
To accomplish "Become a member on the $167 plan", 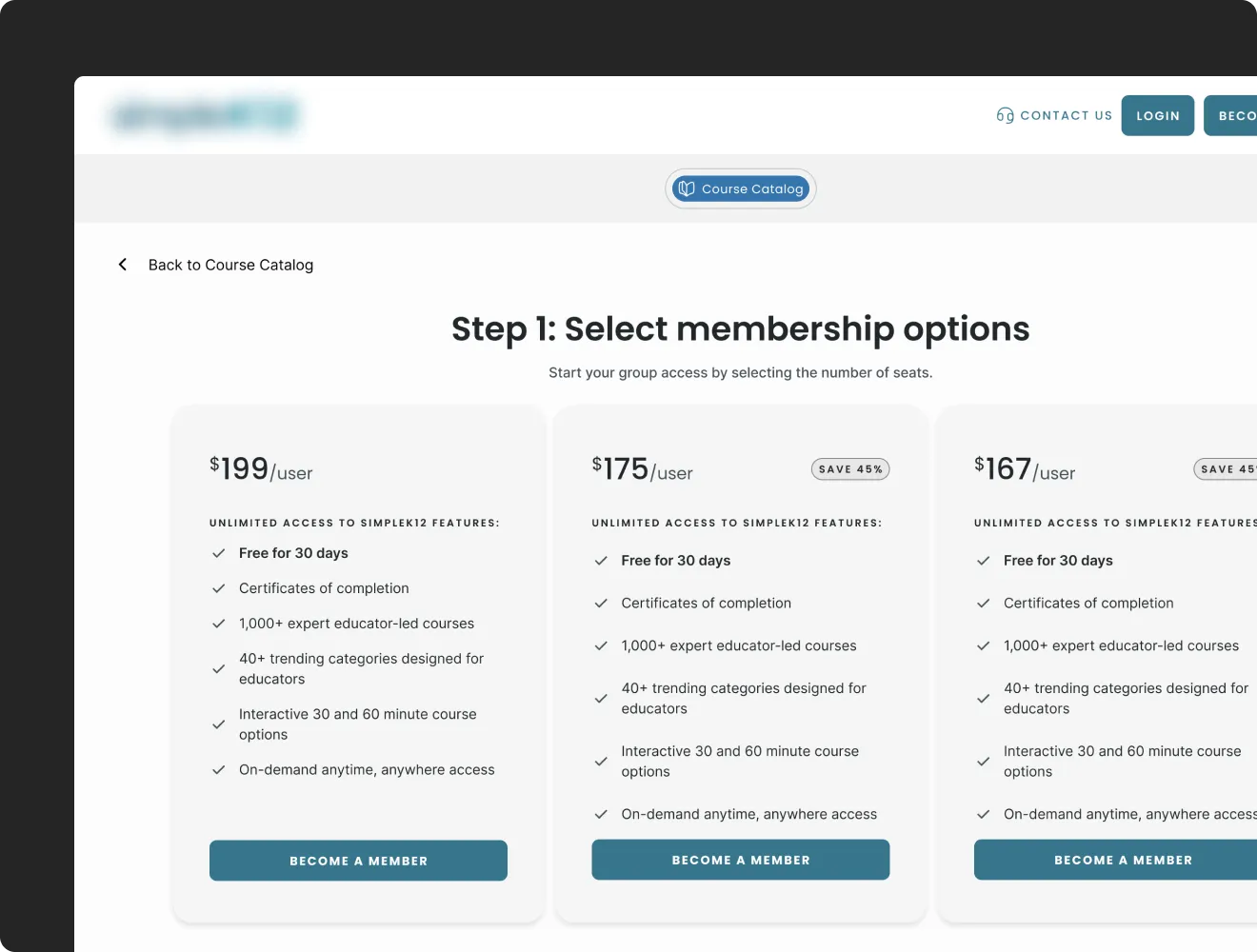I will (x=1122, y=860).
